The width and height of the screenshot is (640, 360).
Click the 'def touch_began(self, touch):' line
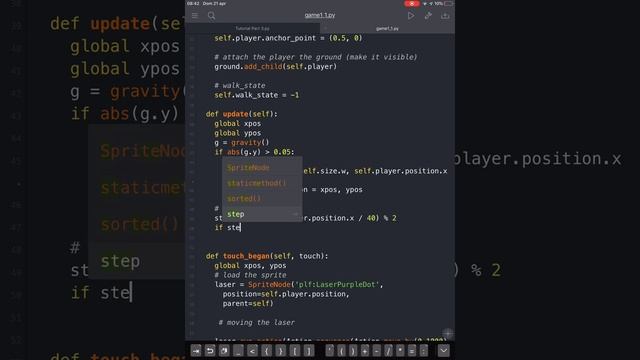click(x=267, y=256)
